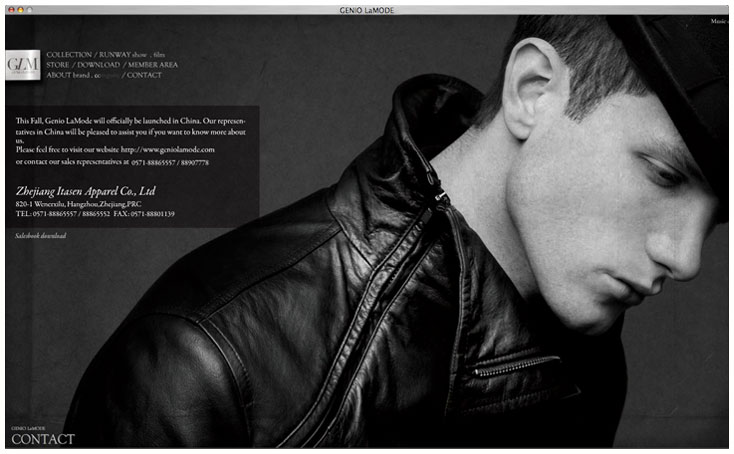The image size is (734, 454).
Task: Open the DOWNLOAD section
Action: 98,65
